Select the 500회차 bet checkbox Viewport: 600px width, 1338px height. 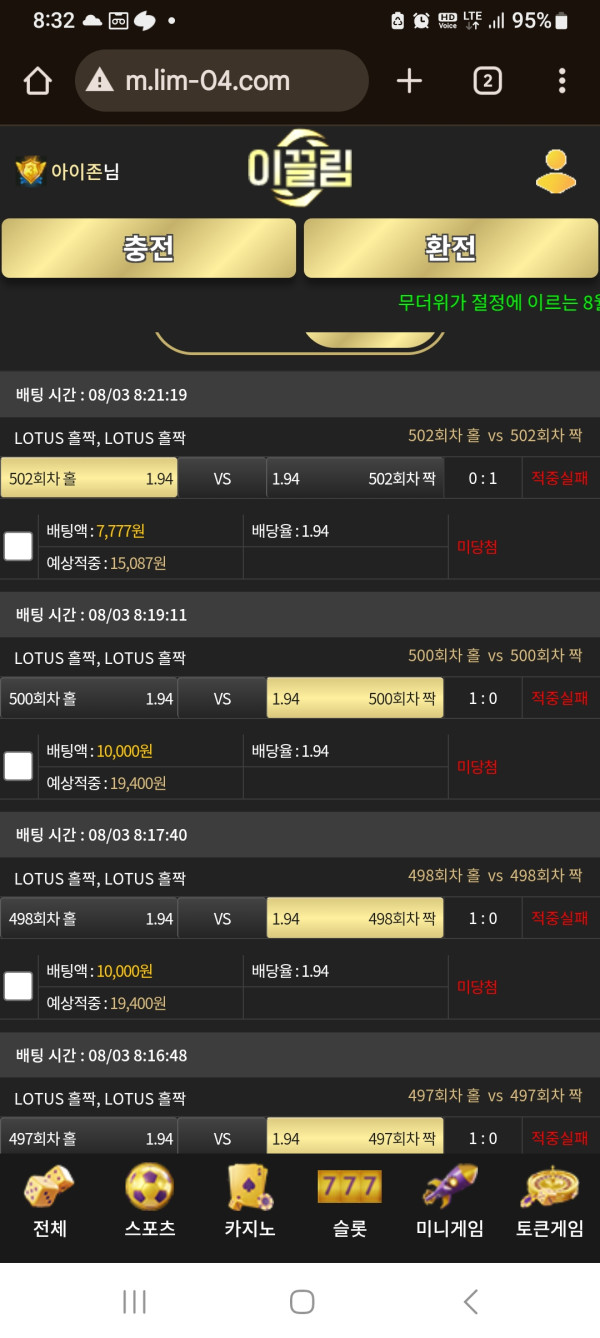18,766
